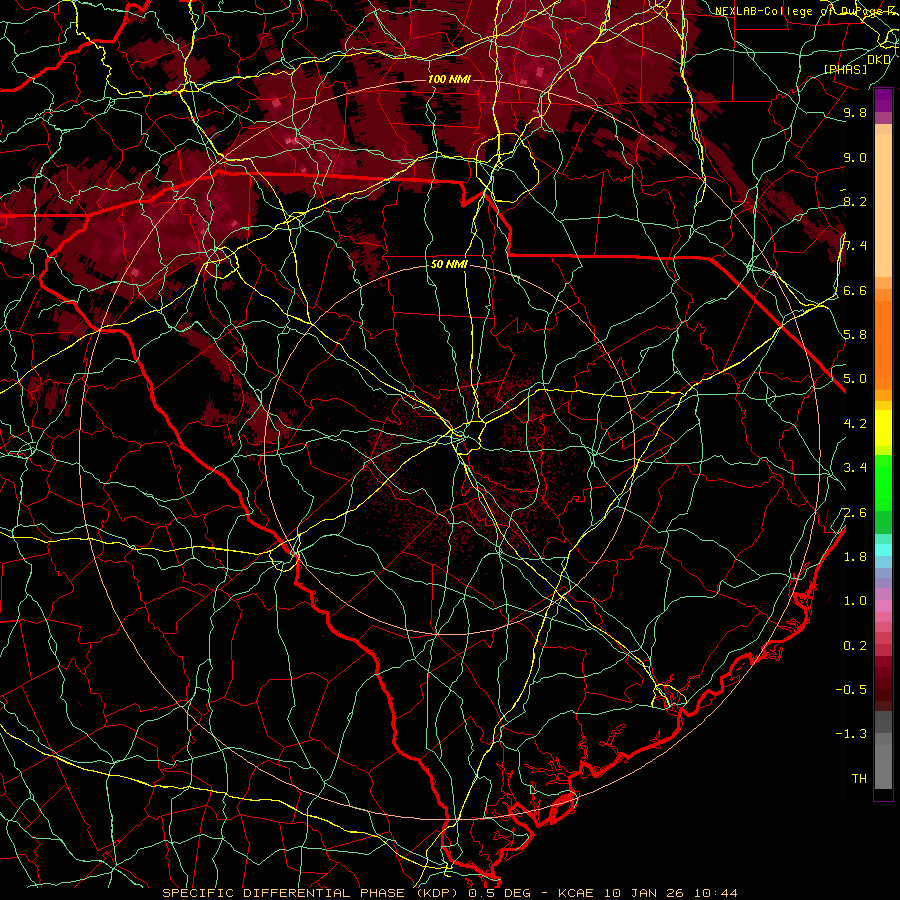Image resolution: width=900 pixels, height=900 pixels.
Task: Click the TH threshold legend label
Action: [x=859, y=779]
